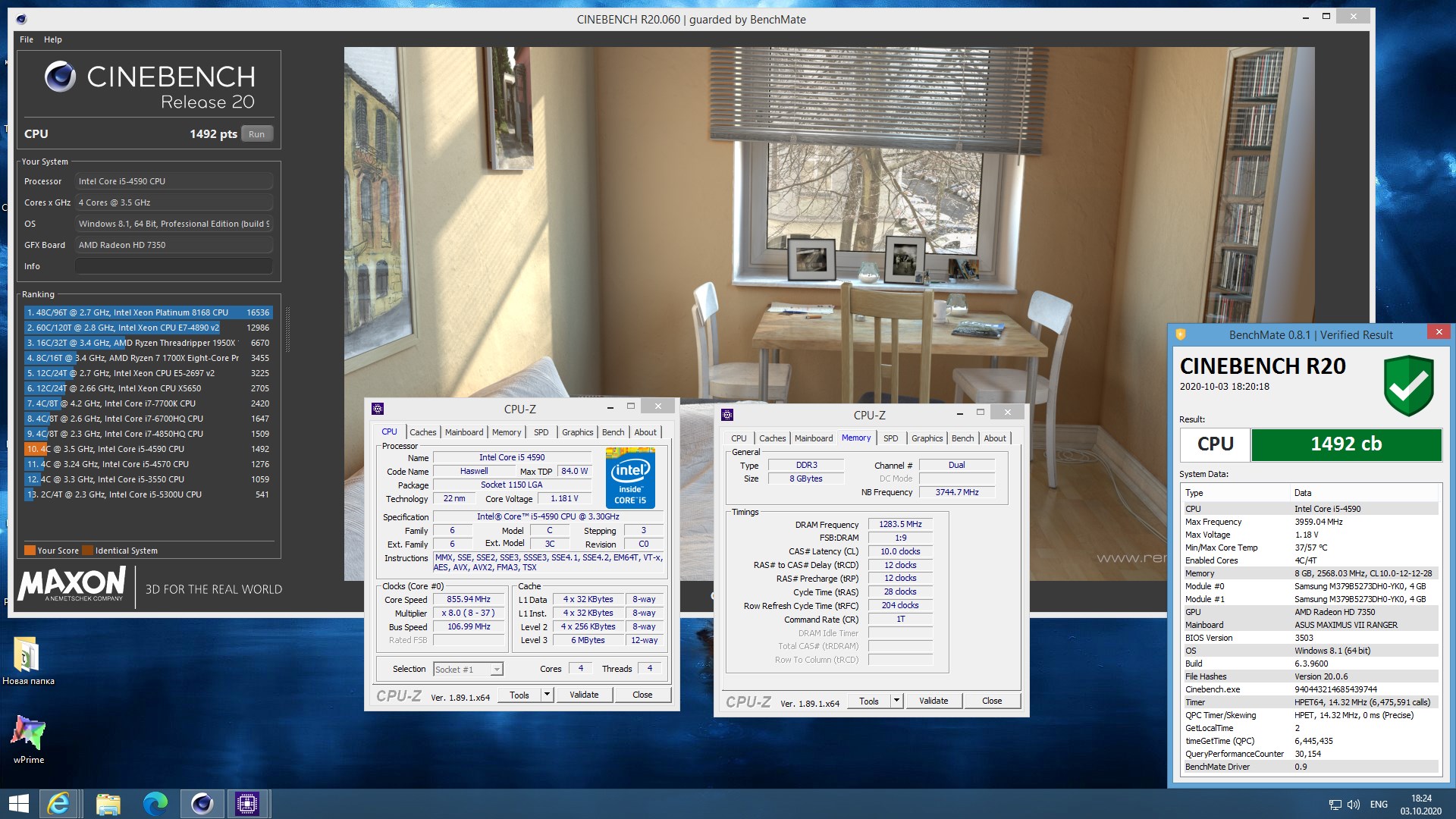Screen dimensions: 1456x819
Task: Switch to CPU tab in right CPU-Z
Action: pos(739,438)
